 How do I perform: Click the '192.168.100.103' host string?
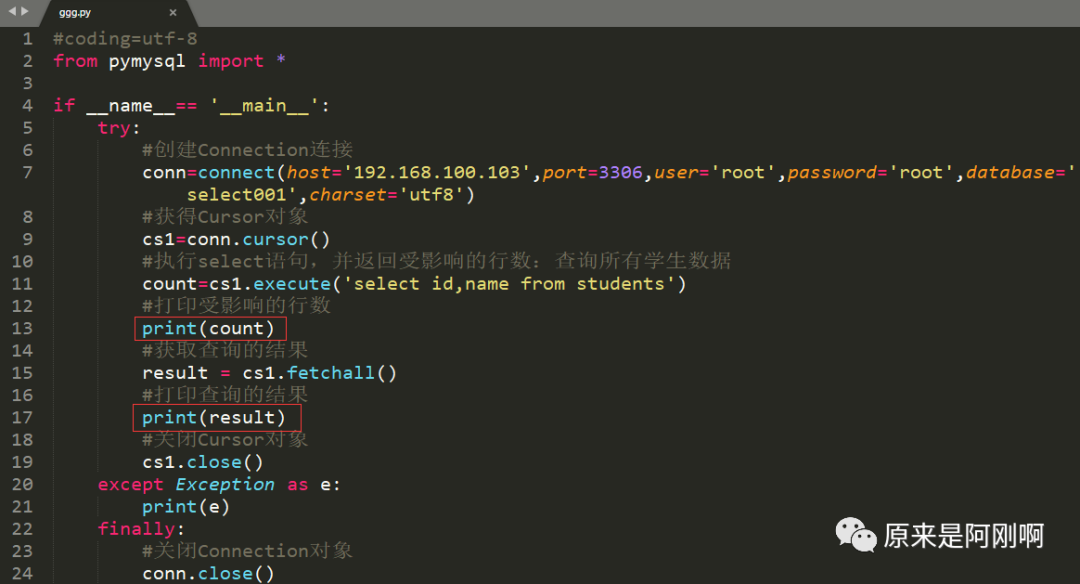[x=437, y=173]
